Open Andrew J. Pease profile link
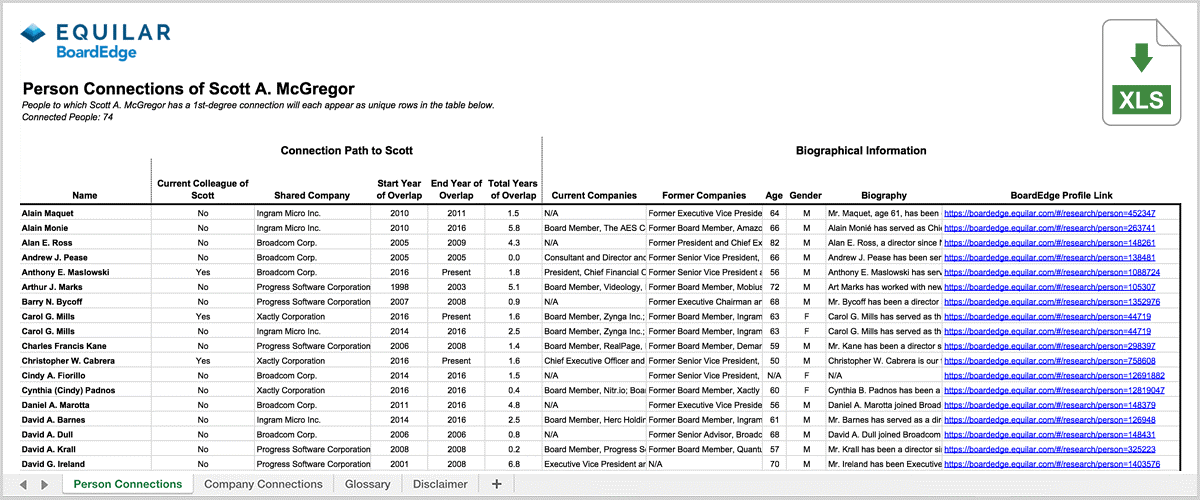The width and height of the screenshot is (1200, 500). [x=1050, y=257]
